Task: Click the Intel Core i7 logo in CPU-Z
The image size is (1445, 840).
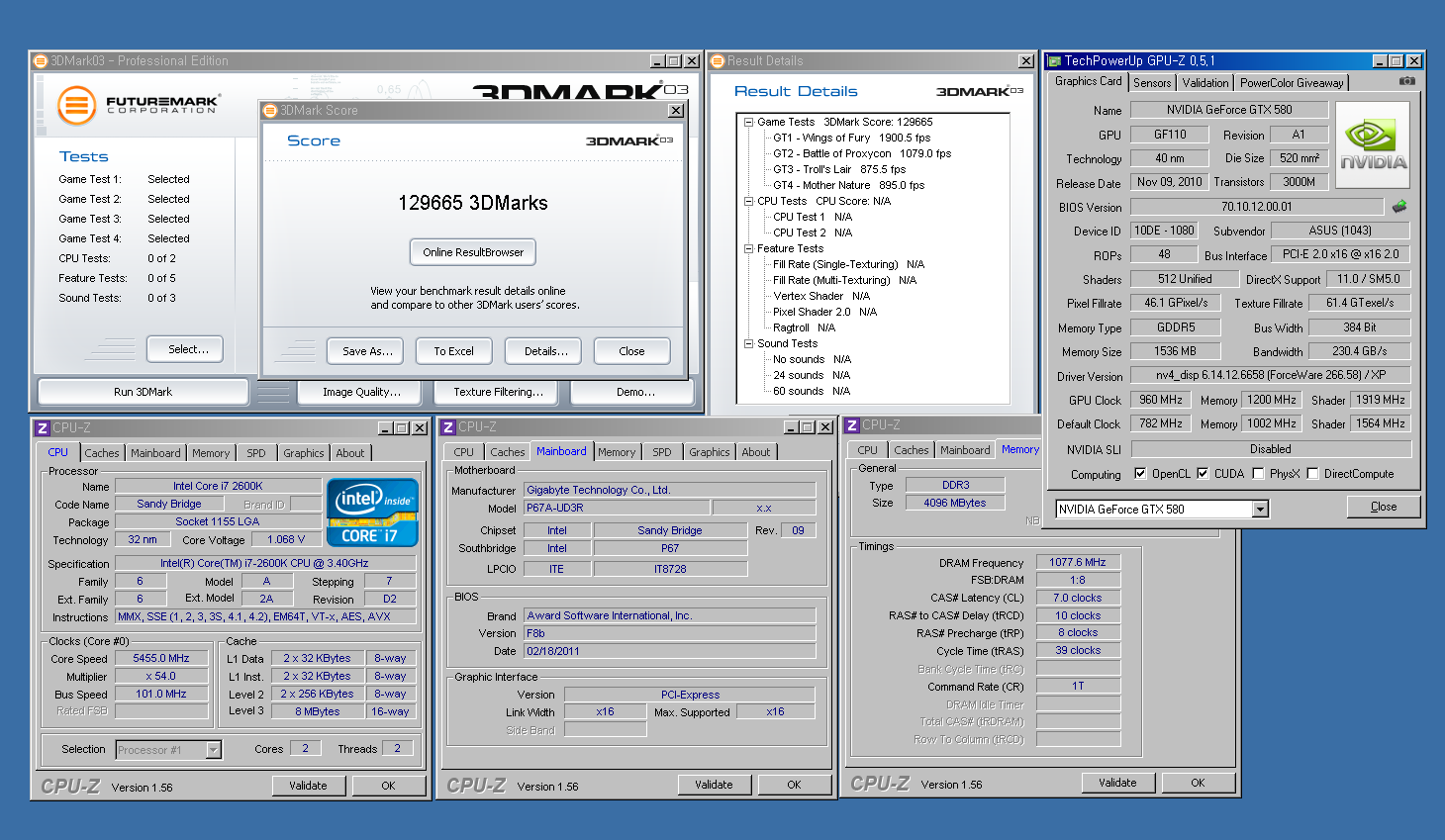Action: [x=372, y=512]
